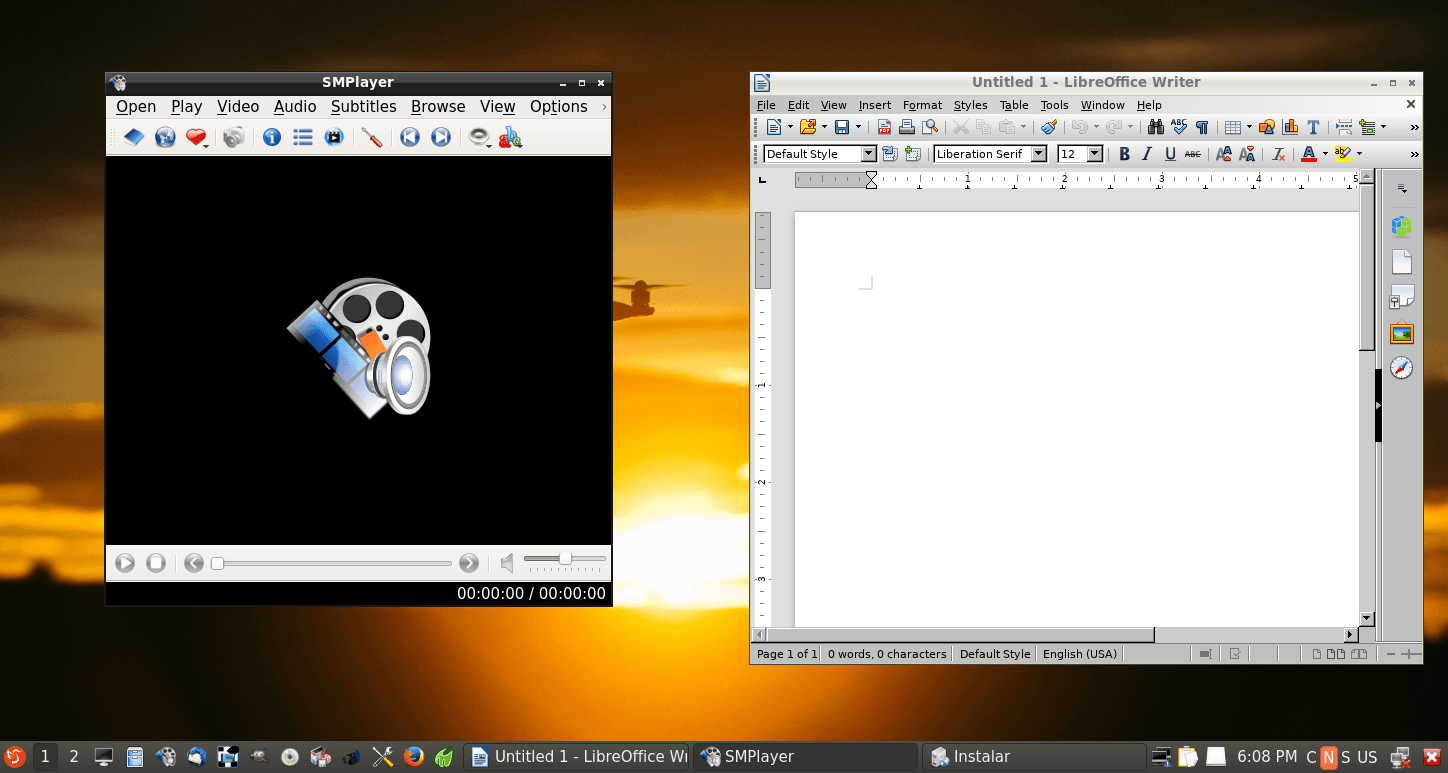Click the subtitle track abc icon in SMPlayer toolbar
The width and height of the screenshot is (1448, 773).
click(x=510, y=138)
